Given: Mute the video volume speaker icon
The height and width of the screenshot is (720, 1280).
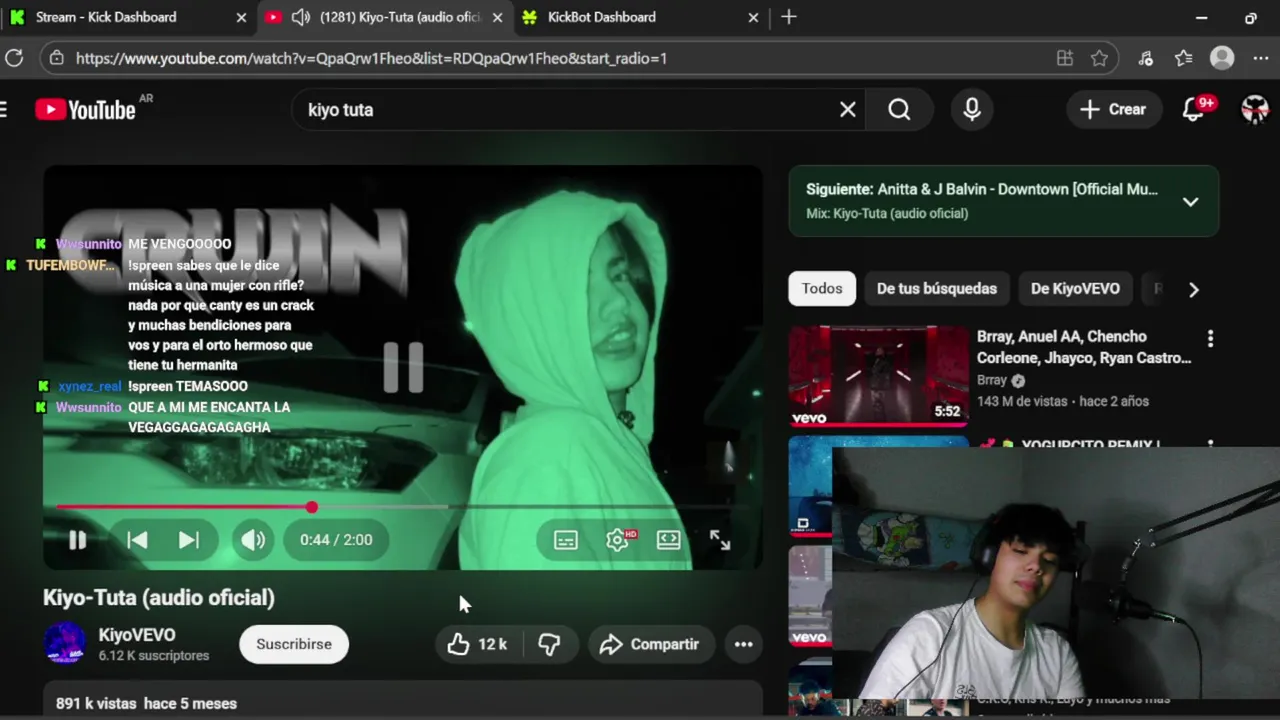Looking at the screenshot, I should (x=252, y=540).
